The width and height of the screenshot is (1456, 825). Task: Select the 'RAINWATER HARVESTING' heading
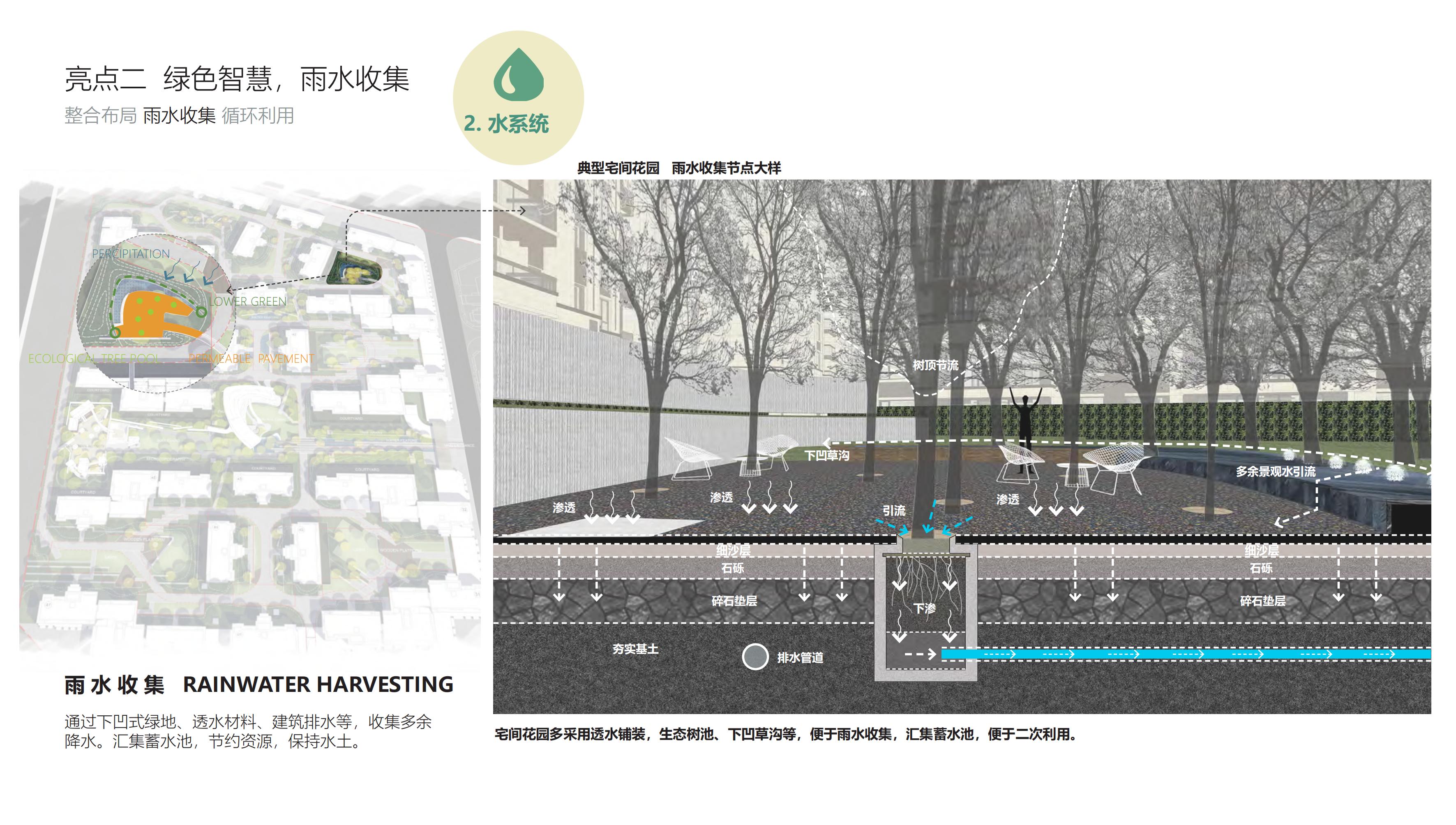click(x=318, y=684)
